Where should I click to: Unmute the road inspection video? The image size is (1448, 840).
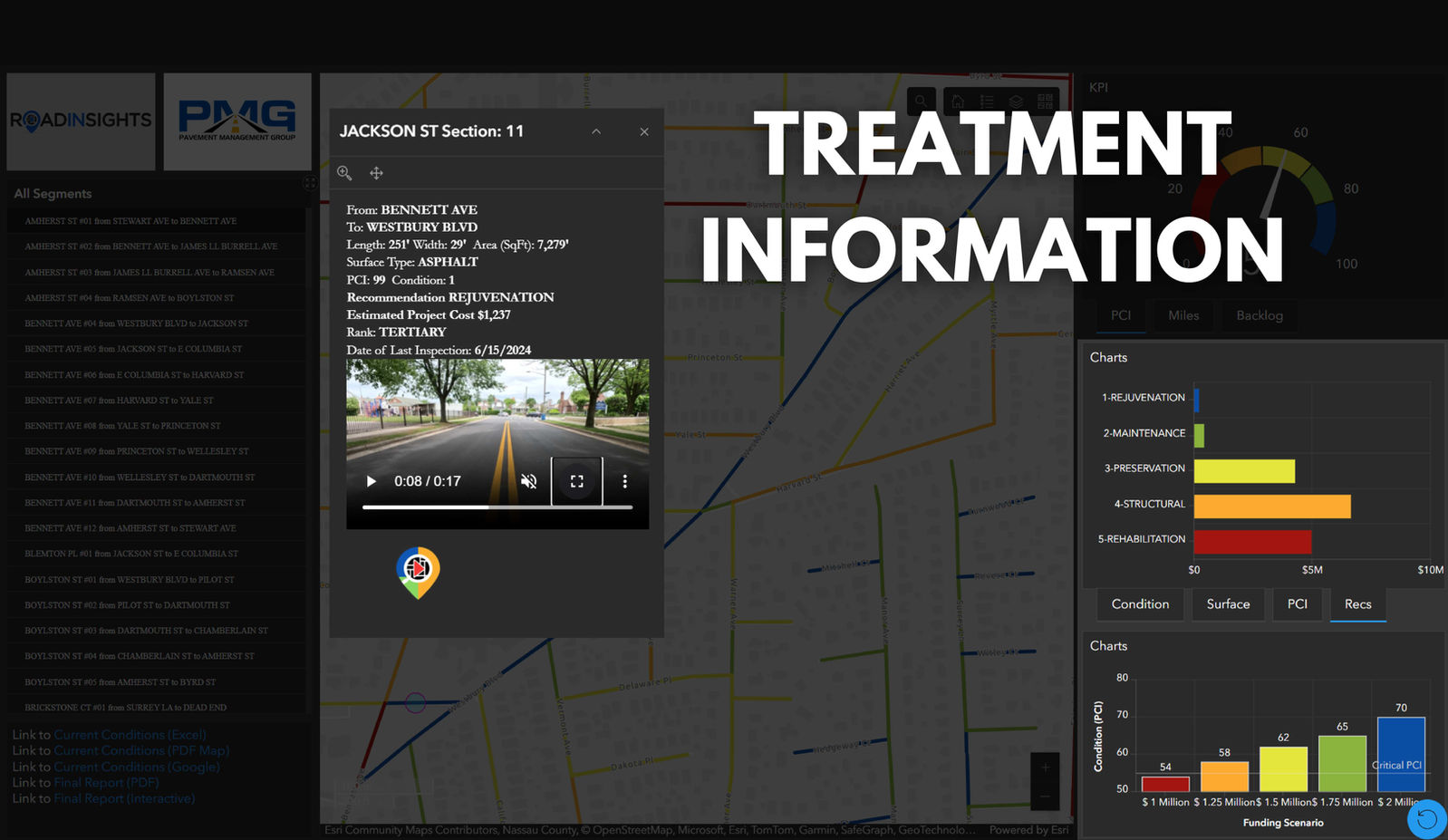pyautogui.click(x=529, y=481)
